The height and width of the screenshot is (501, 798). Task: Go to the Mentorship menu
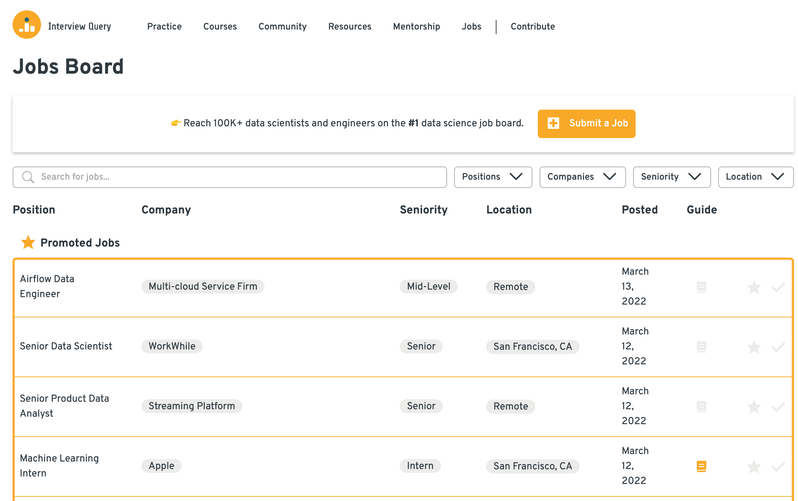tap(416, 27)
